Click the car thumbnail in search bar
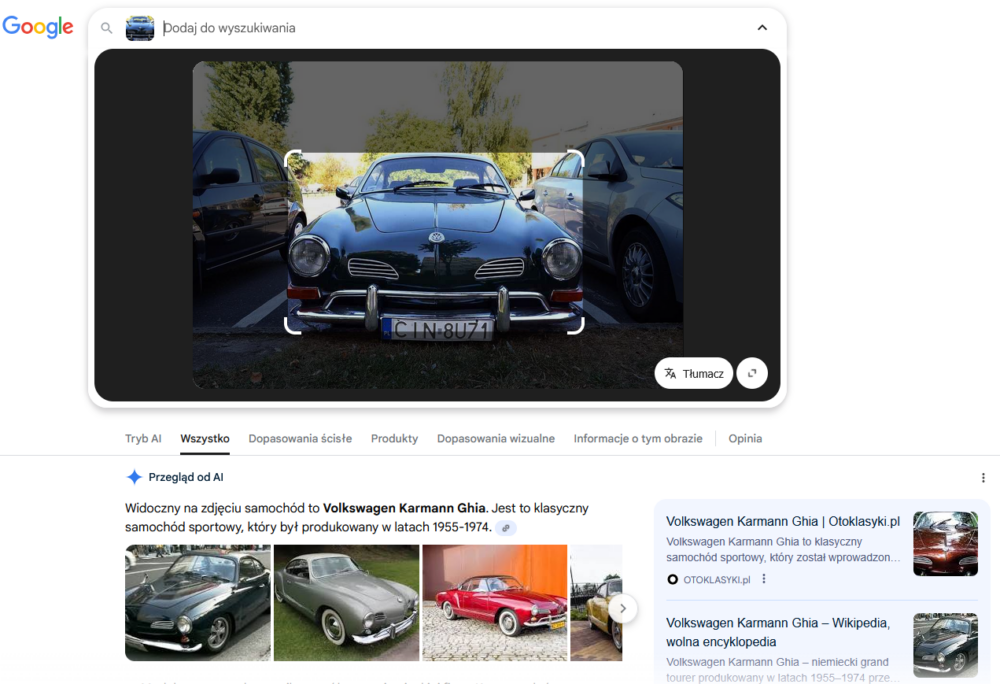This screenshot has height=684, width=1000. point(140,28)
